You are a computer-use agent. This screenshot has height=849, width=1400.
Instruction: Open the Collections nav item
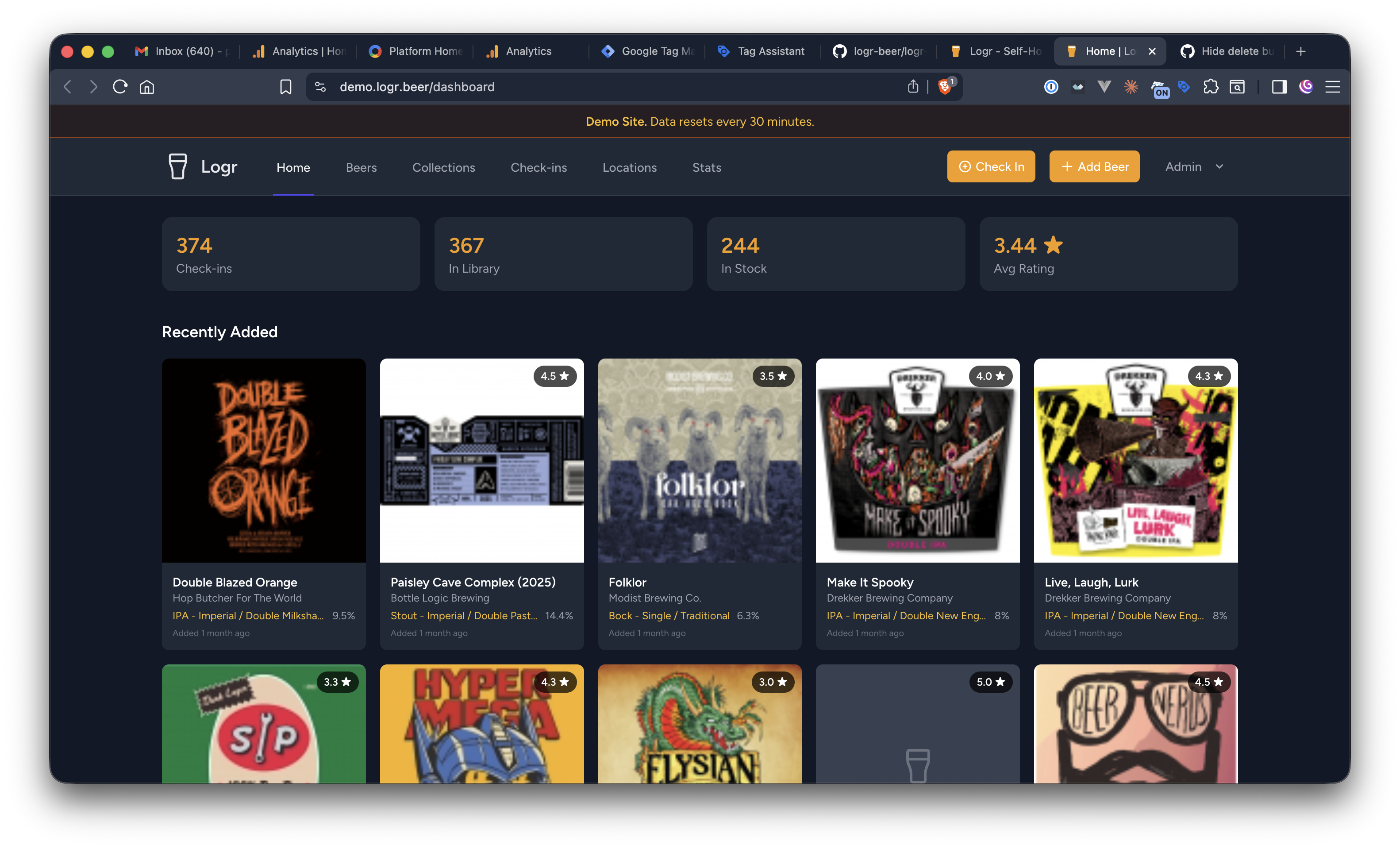pos(444,167)
